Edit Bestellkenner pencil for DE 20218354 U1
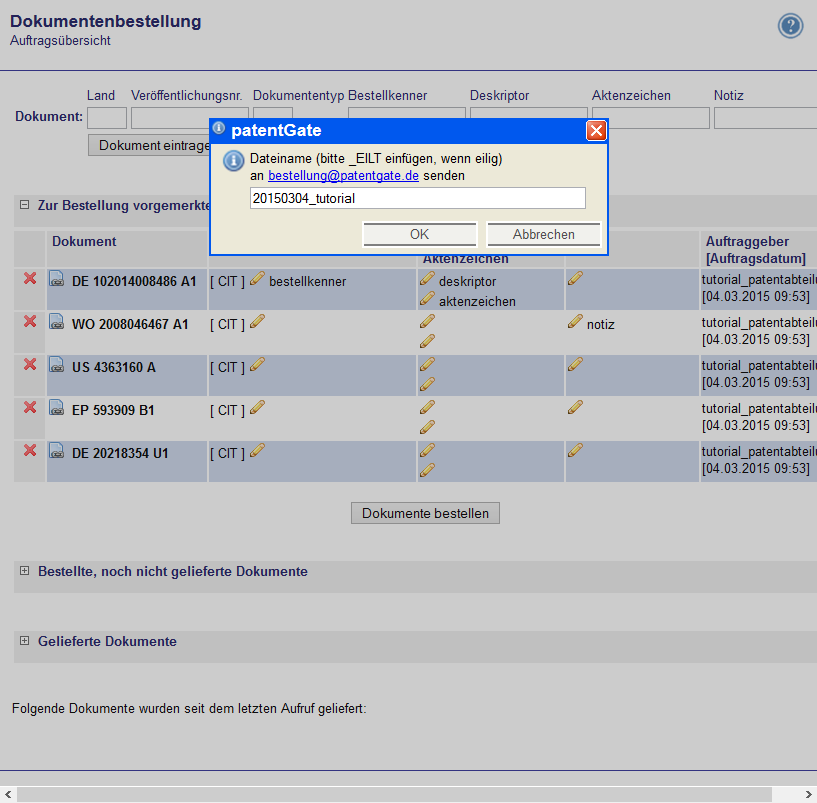Viewport: 817px width, 803px height. click(x=257, y=450)
